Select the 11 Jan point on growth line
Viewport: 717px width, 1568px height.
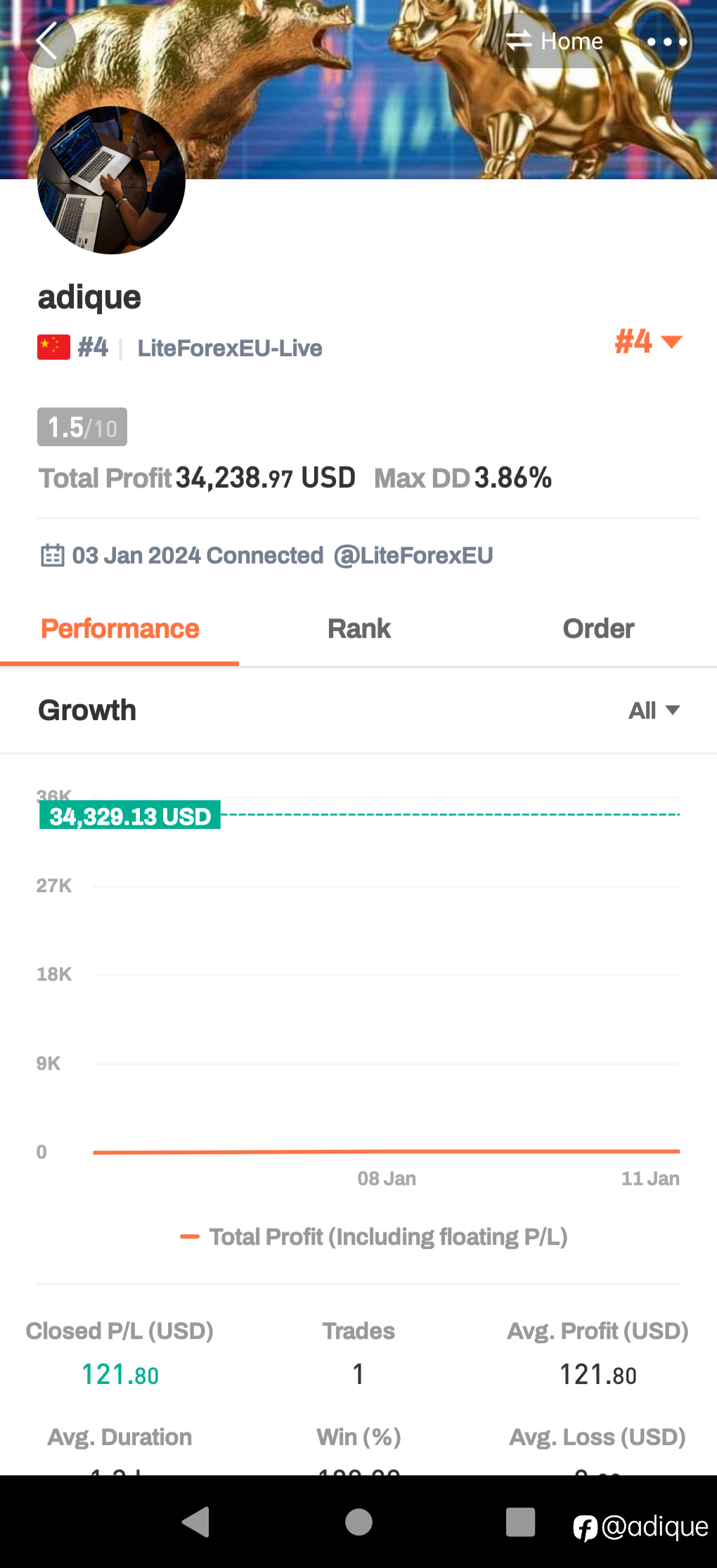678,1151
